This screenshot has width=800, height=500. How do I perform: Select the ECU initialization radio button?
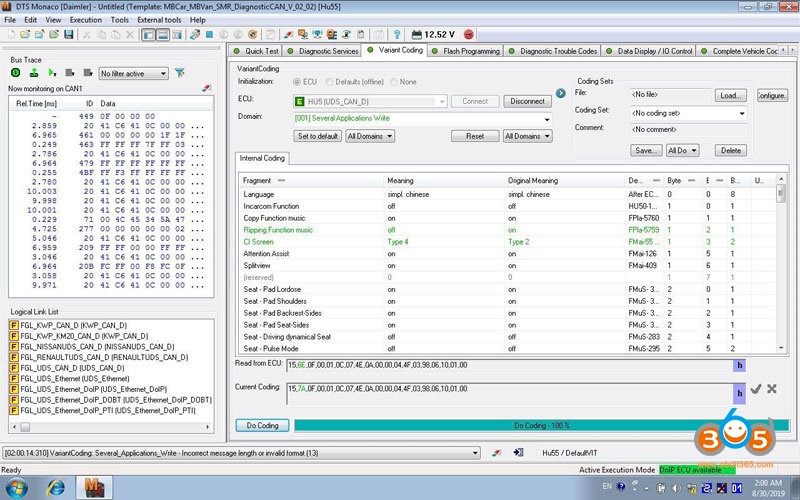coord(297,81)
